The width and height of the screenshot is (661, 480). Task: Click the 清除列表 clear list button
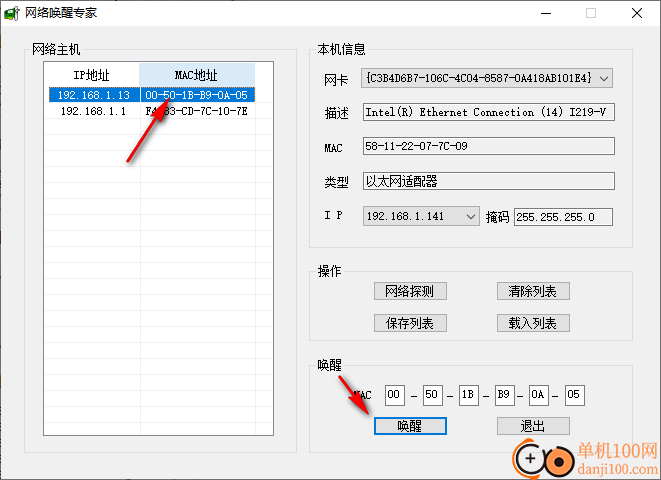tap(533, 291)
